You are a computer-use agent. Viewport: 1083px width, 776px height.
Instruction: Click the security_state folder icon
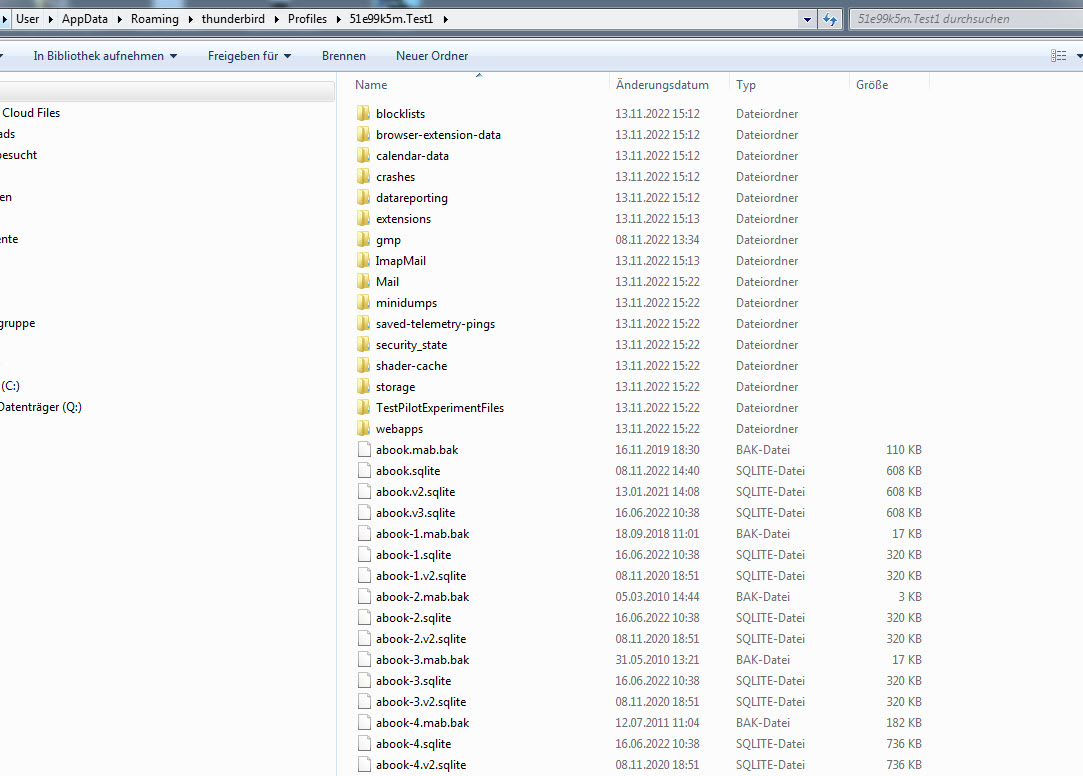click(x=363, y=345)
